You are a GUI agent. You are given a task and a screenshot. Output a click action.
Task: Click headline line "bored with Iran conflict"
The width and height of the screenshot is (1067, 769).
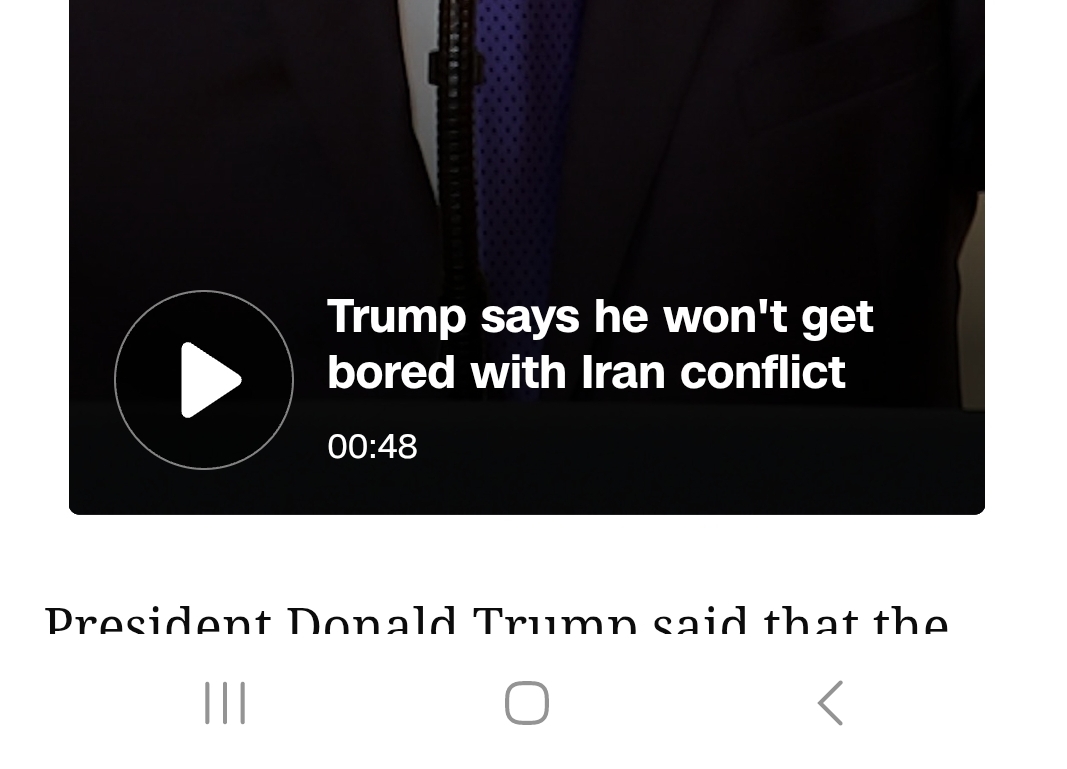(587, 373)
